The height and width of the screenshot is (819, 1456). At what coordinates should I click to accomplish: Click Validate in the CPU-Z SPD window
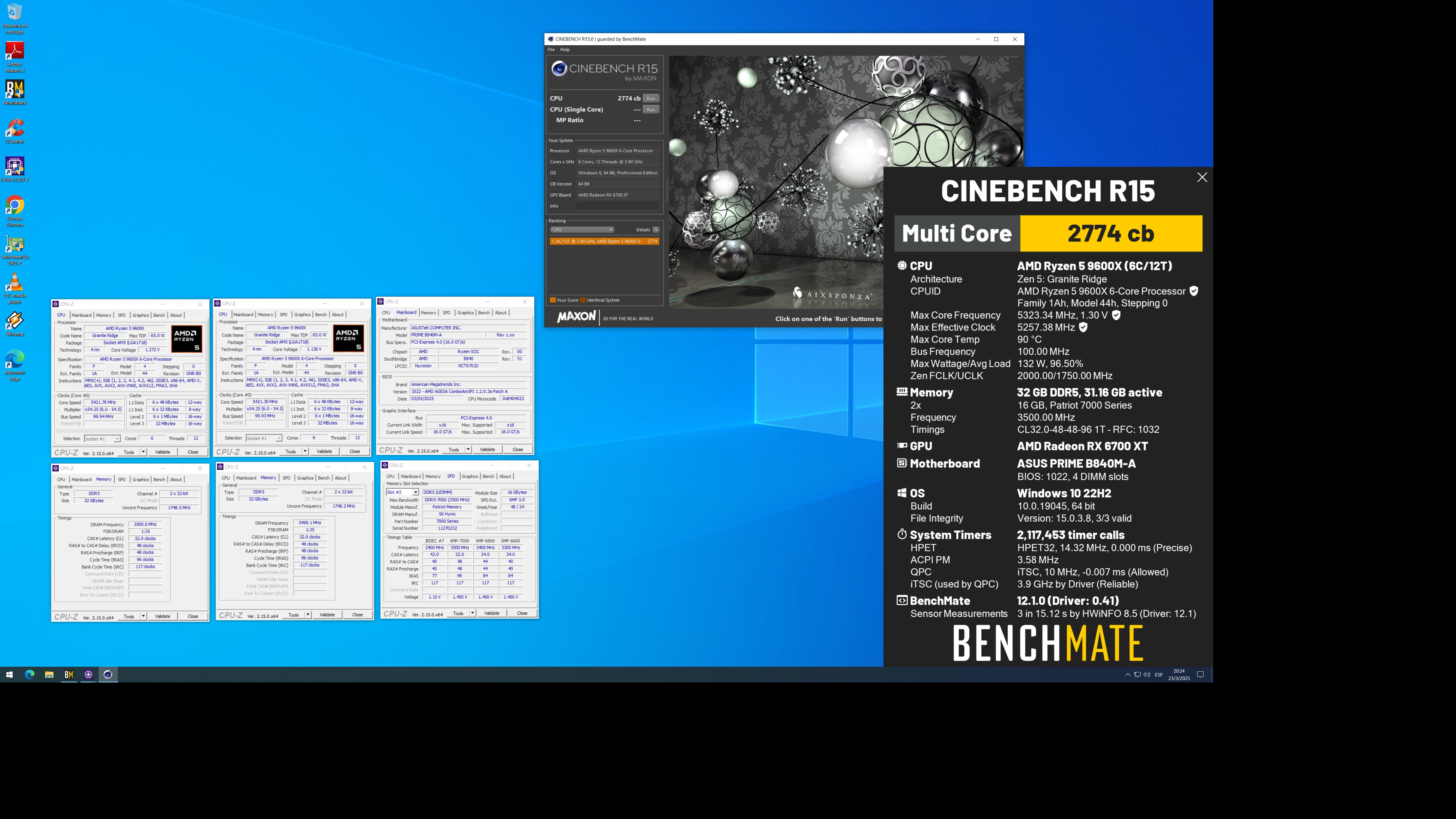coord(492,613)
